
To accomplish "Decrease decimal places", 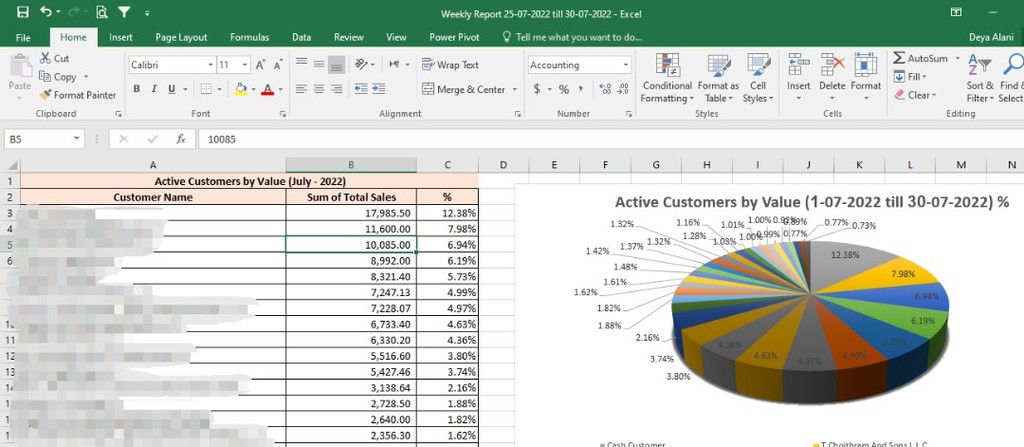I will tap(623, 90).
